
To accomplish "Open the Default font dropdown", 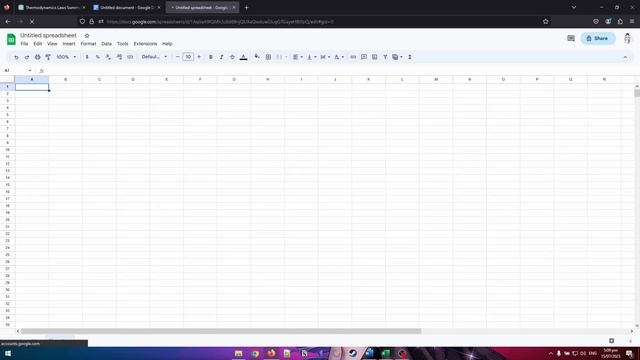I will [154, 57].
